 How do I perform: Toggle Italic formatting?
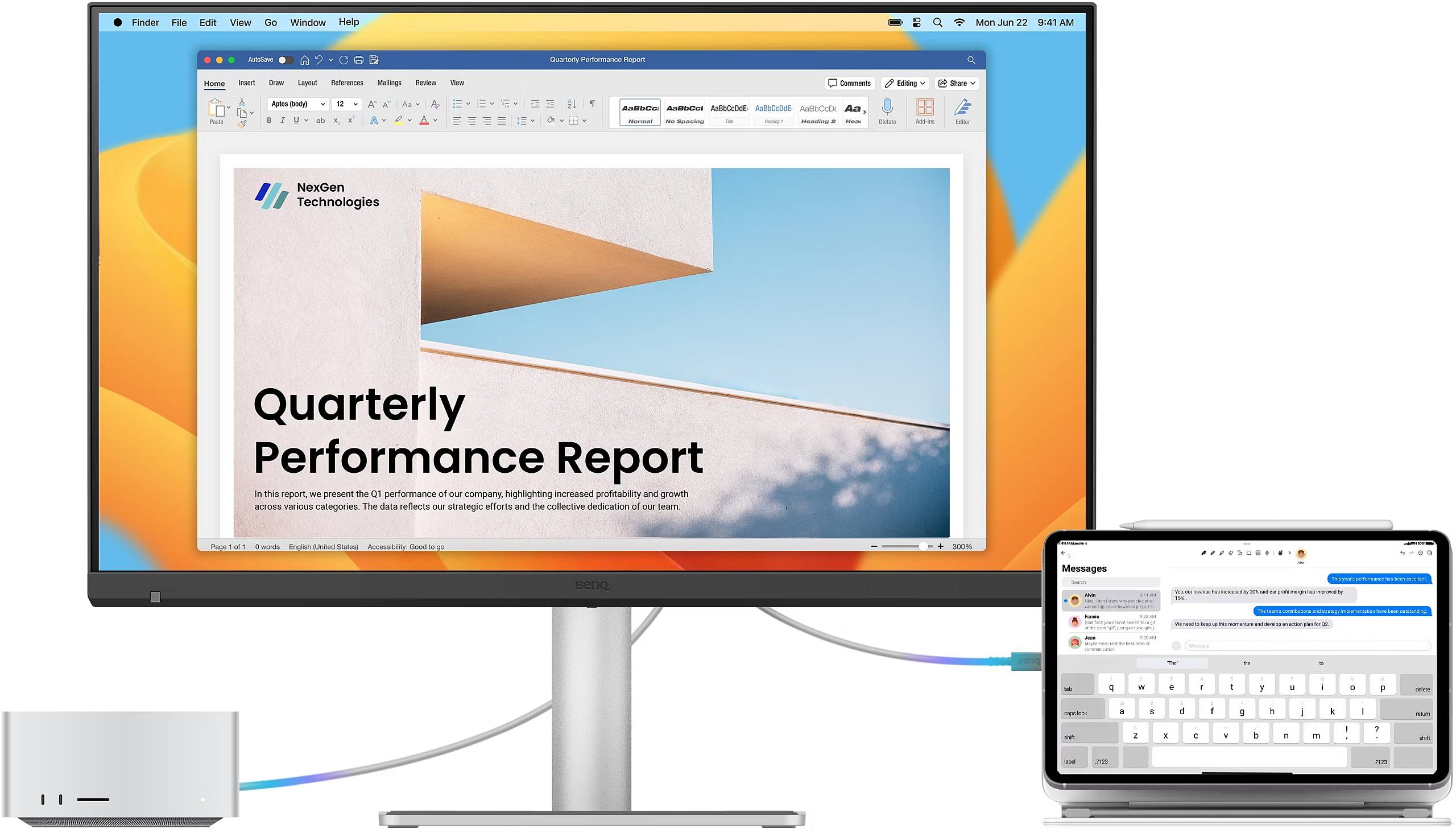(x=282, y=121)
